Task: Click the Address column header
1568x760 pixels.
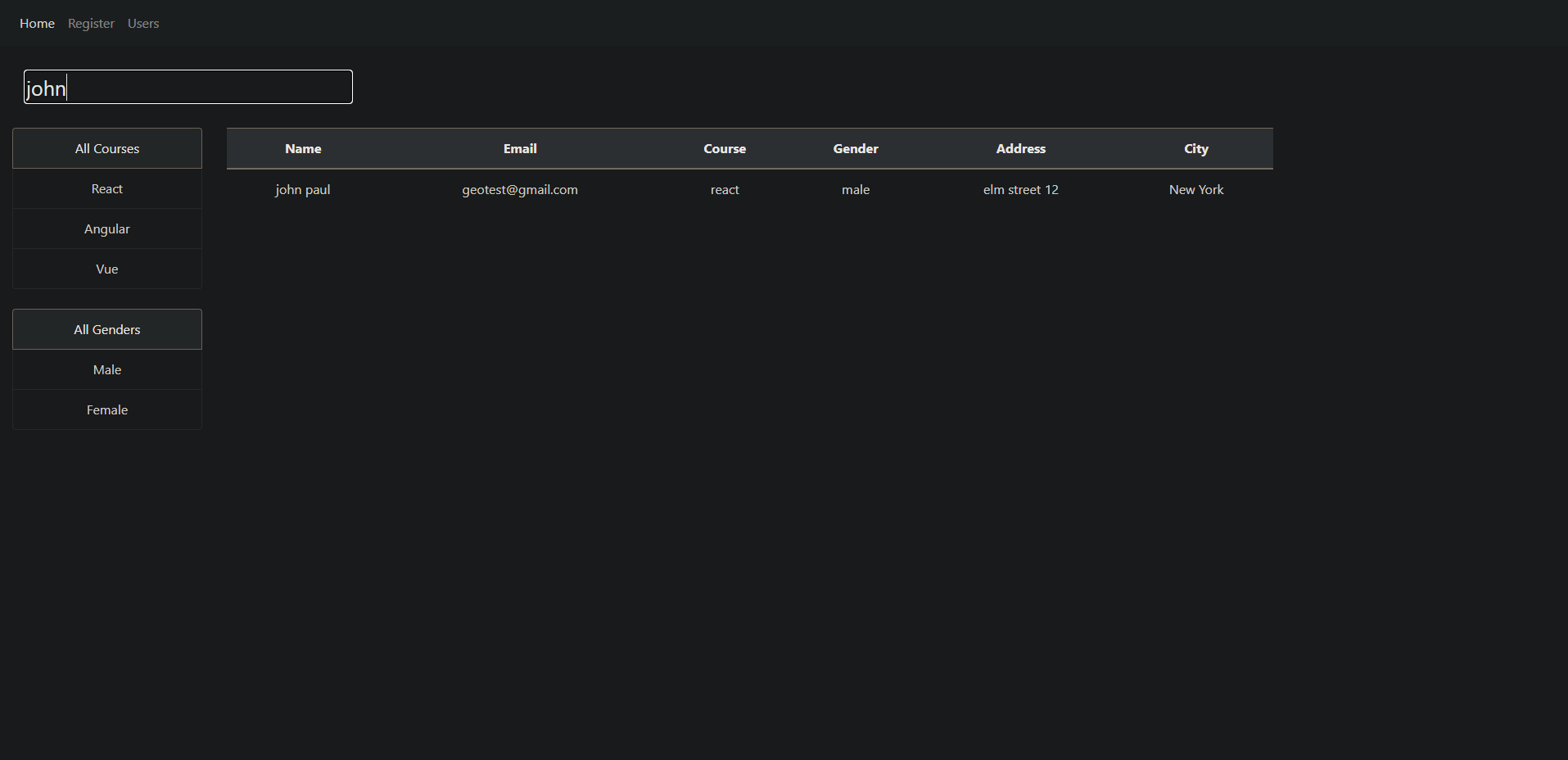Action: (x=1021, y=149)
